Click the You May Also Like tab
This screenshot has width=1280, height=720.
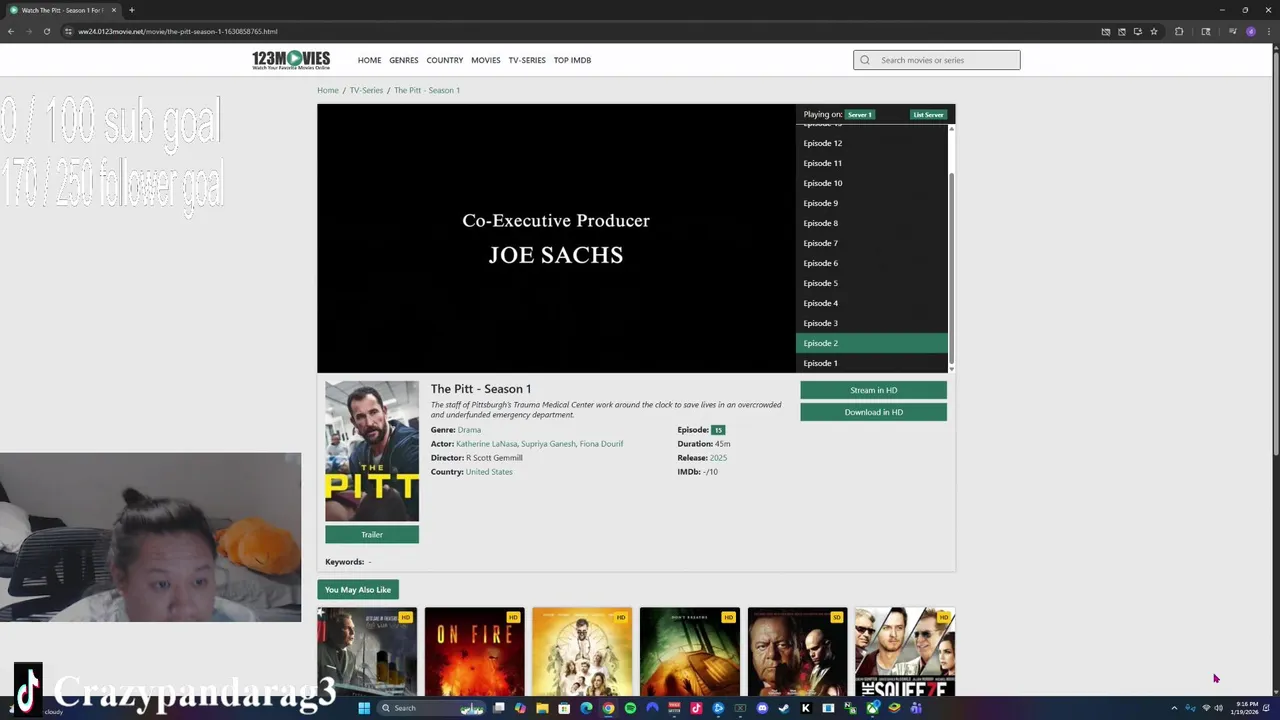[x=358, y=589]
